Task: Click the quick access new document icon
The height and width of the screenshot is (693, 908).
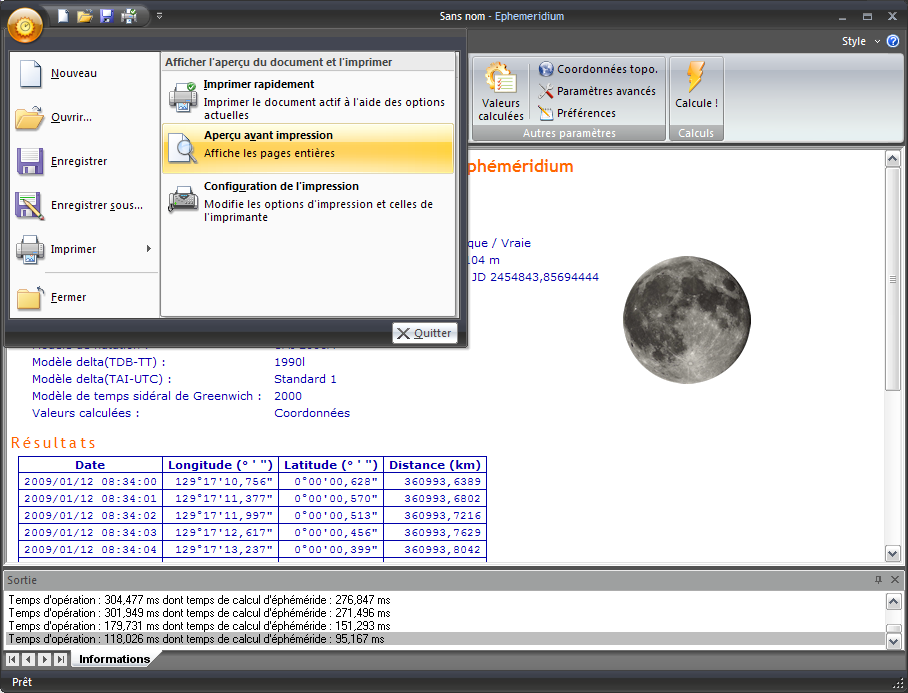Action: click(x=63, y=16)
